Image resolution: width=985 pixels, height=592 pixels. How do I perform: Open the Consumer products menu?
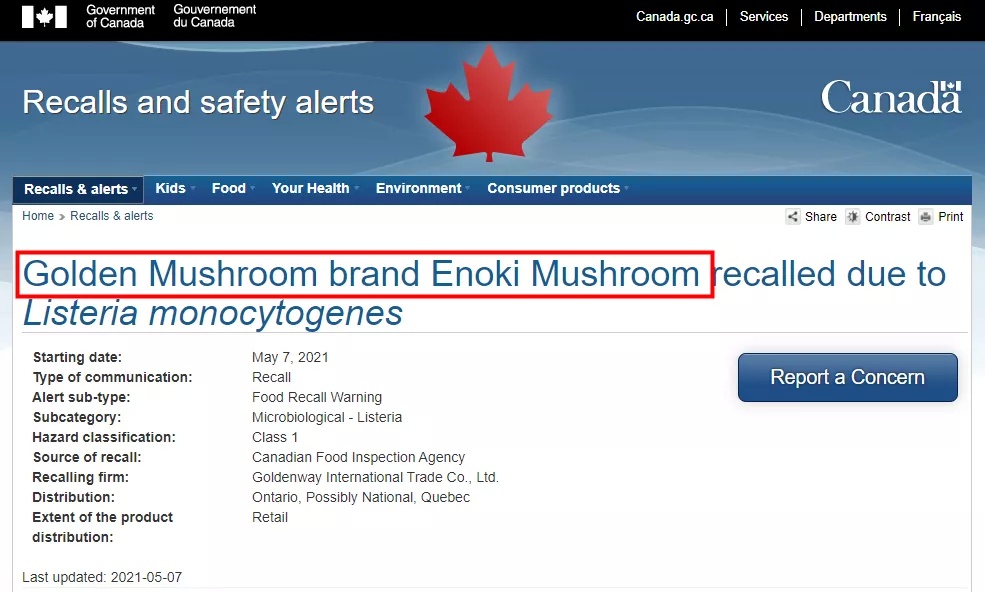click(557, 189)
